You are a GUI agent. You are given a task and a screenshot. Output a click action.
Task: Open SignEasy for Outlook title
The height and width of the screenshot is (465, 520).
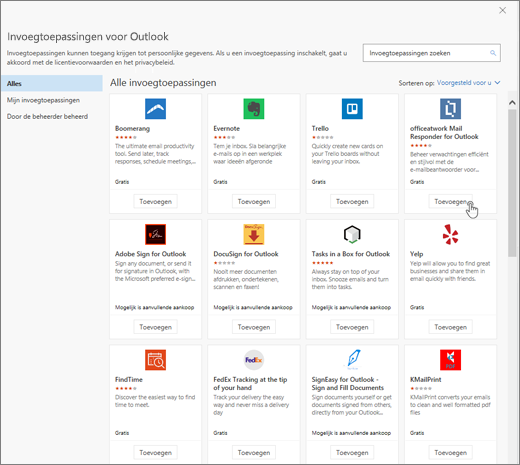tap(348, 384)
